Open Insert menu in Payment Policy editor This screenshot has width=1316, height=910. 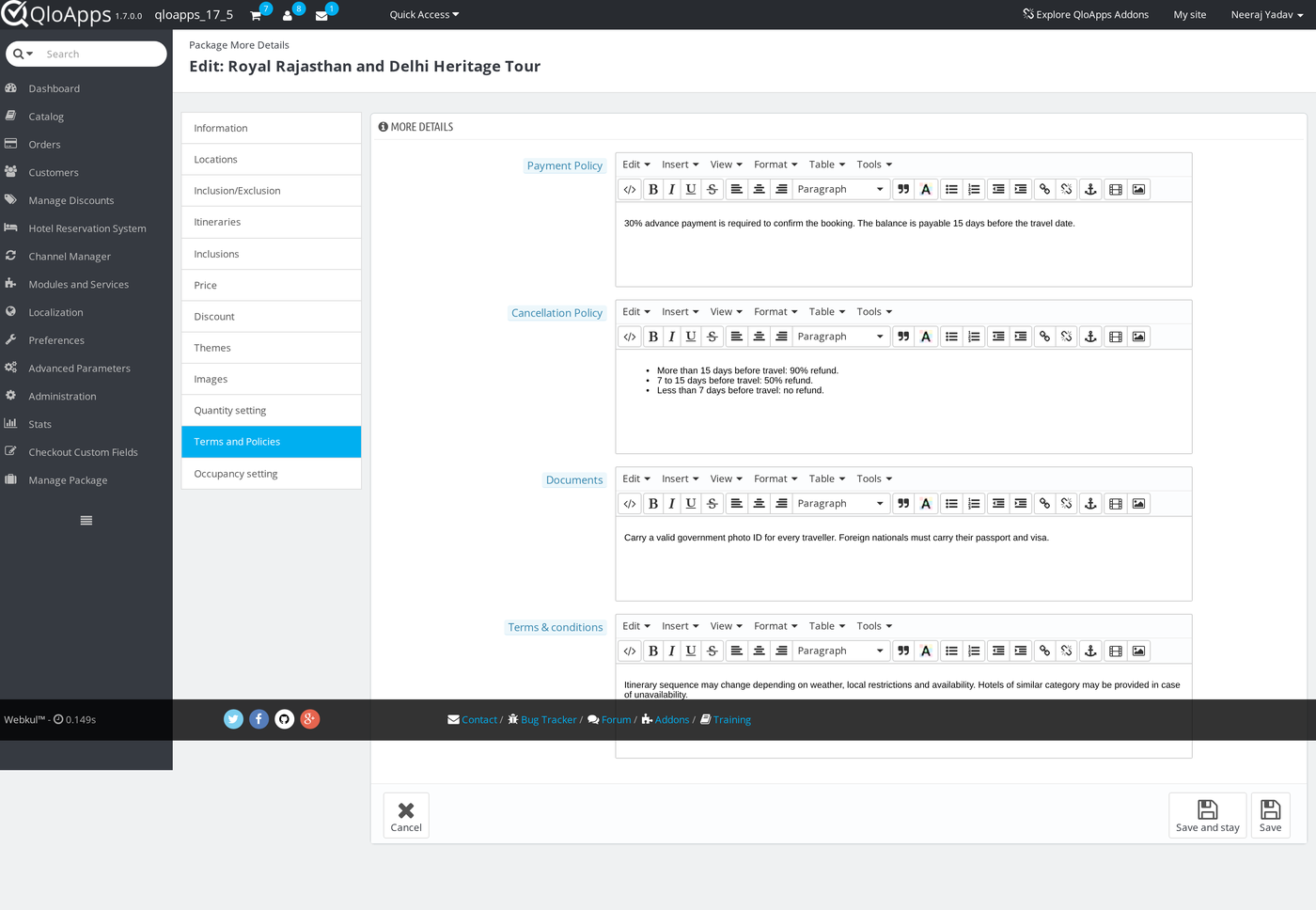click(x=680, y=165)
